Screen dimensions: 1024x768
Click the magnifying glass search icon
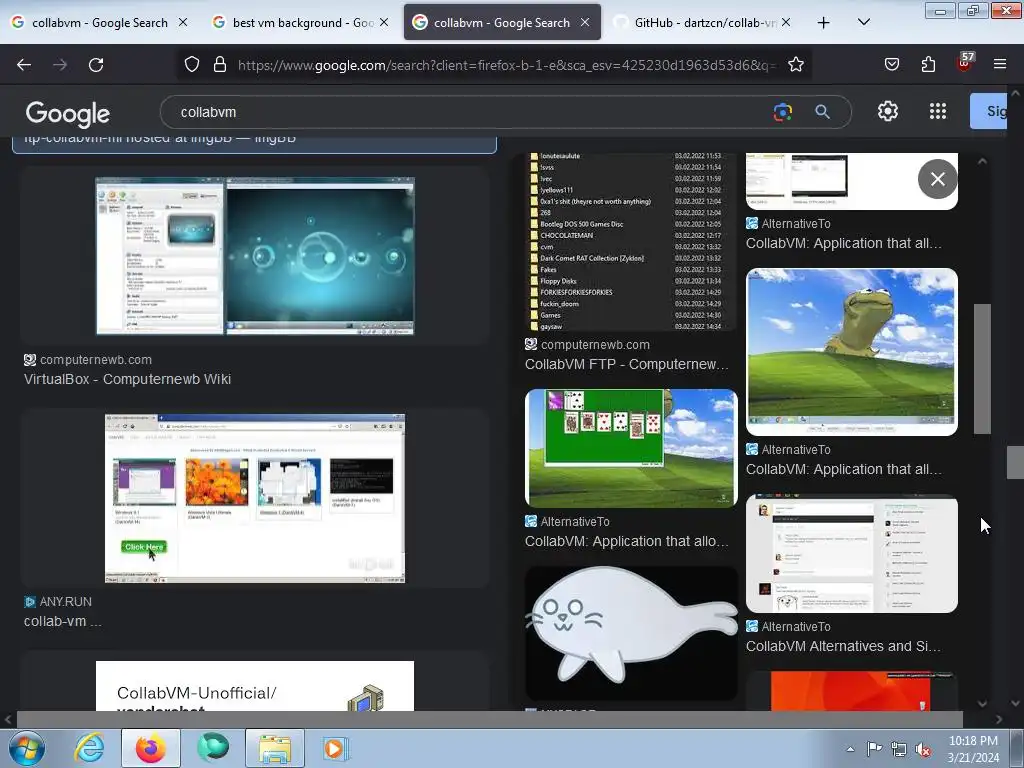822,112
